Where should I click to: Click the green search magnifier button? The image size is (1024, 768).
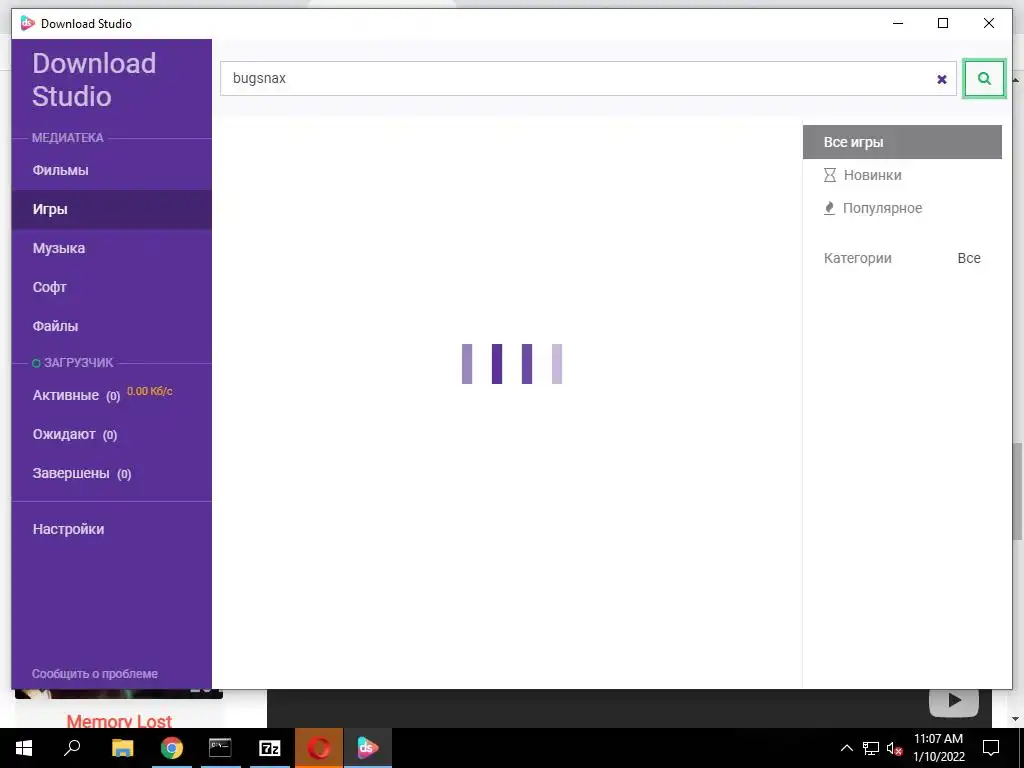tap(984, 78)
